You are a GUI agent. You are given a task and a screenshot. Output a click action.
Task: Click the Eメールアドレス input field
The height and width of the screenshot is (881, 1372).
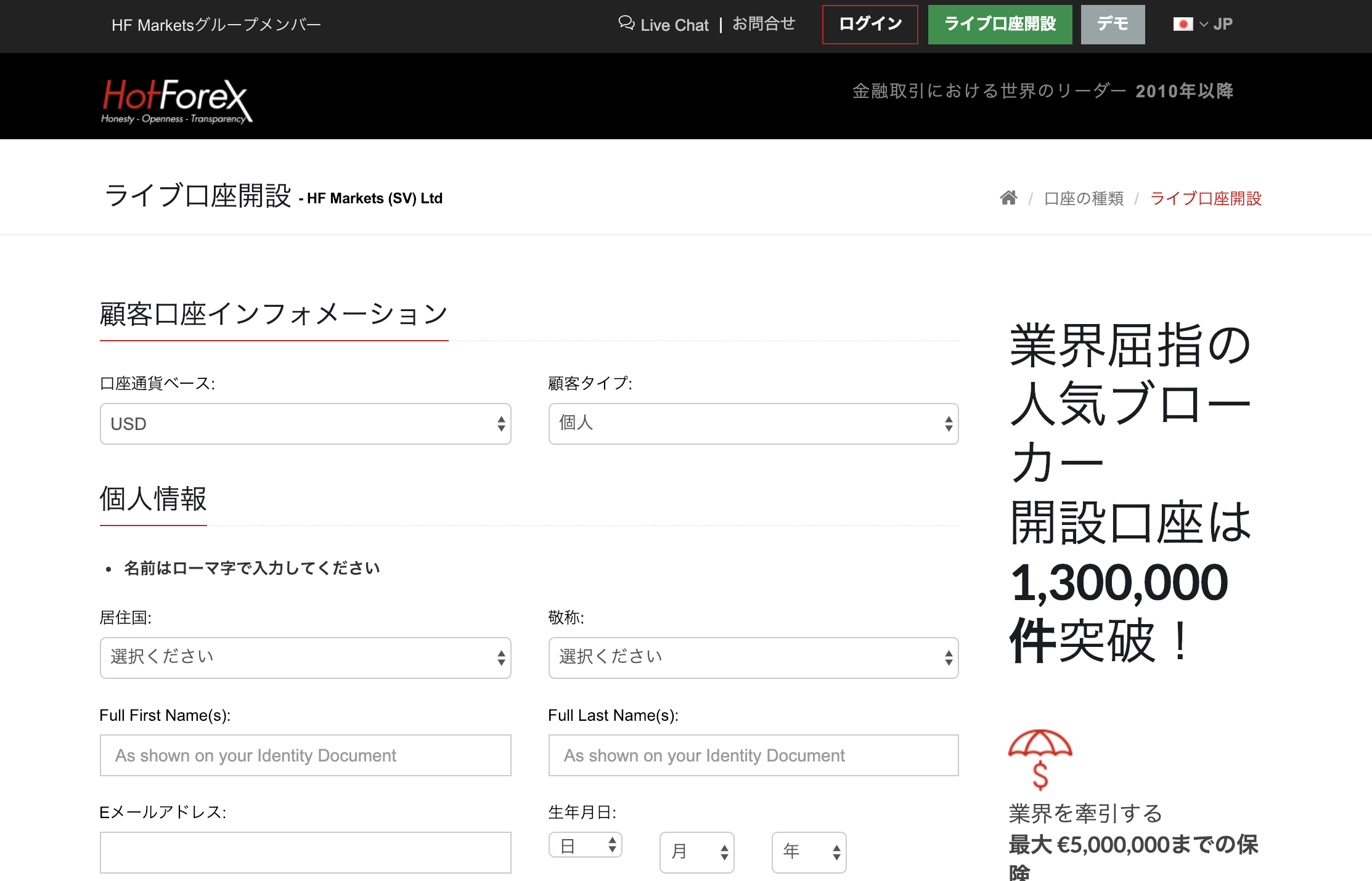pyautogui.click(x=306, y=853)
